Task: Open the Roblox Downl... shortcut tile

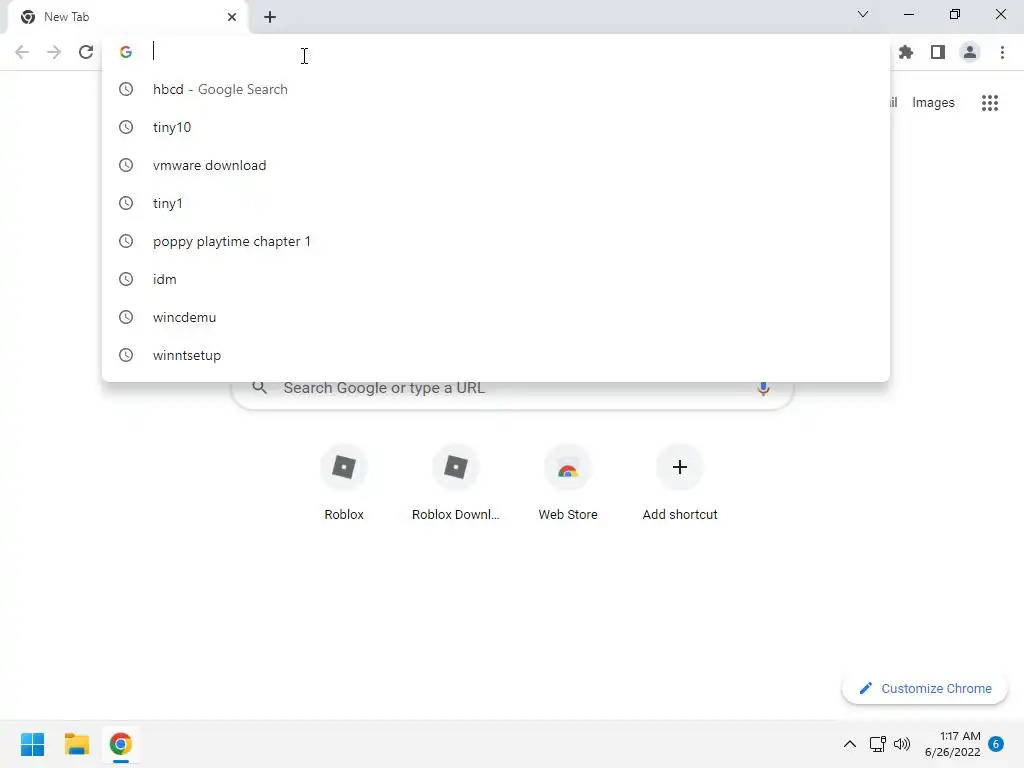Action: tap(456, 482)
